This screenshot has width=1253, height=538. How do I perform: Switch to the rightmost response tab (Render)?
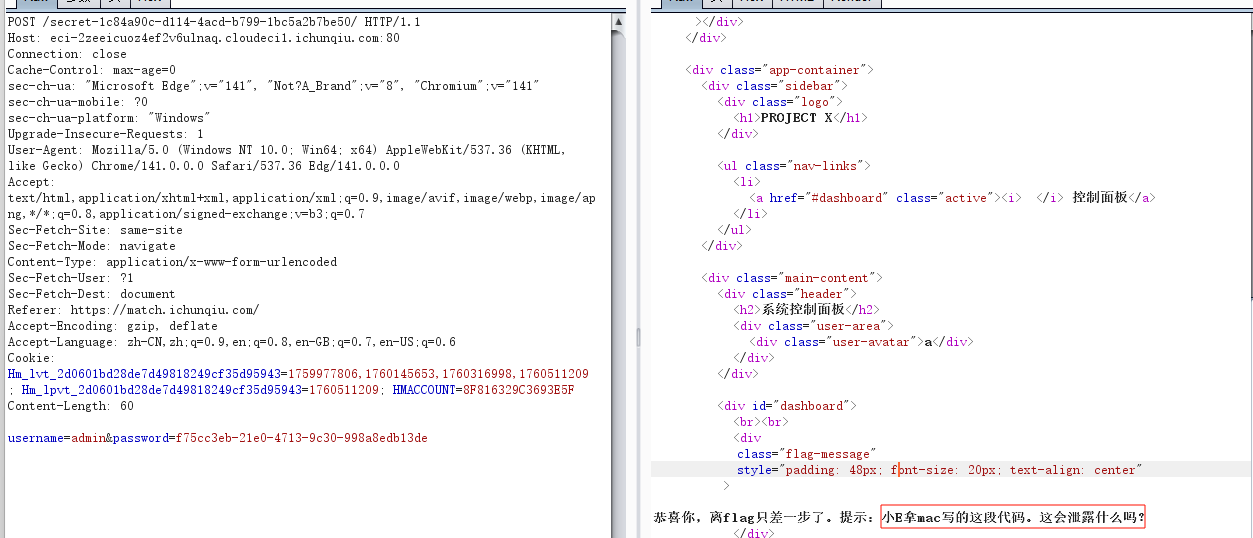(x=853, y=3)
